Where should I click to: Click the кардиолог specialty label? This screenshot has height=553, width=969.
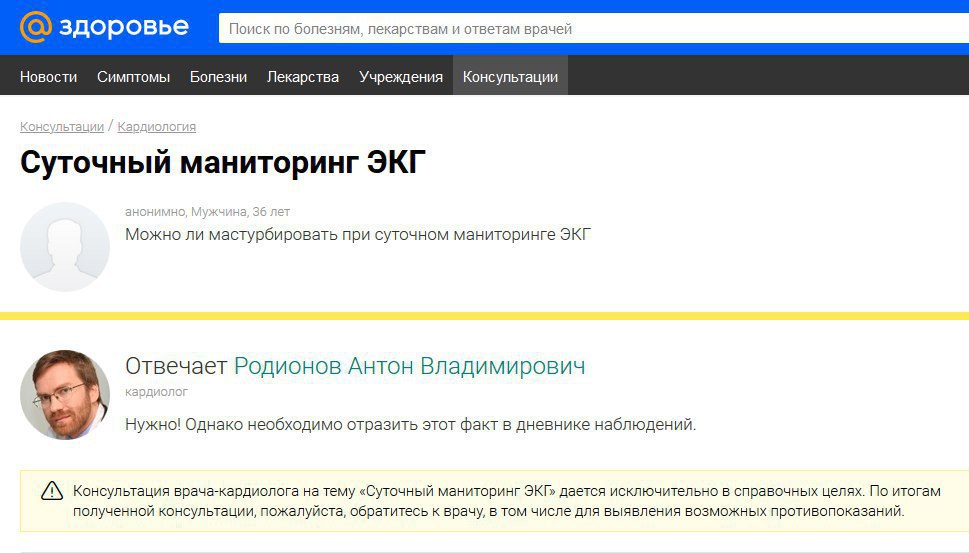point(156,392)
